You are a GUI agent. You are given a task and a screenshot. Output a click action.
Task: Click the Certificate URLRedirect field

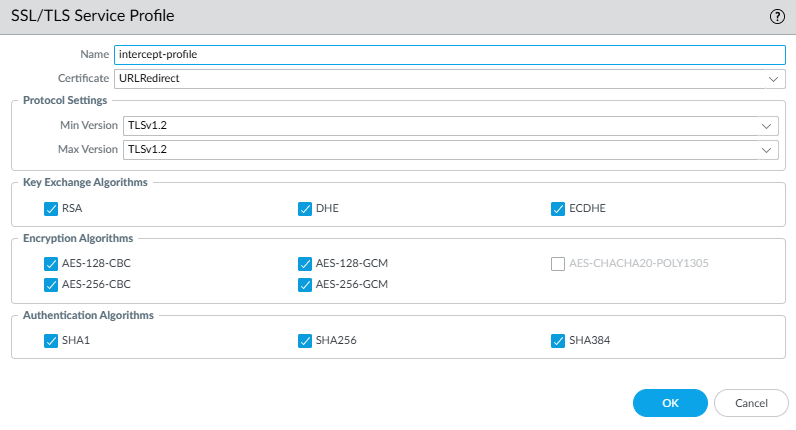[x=440, y=78]
